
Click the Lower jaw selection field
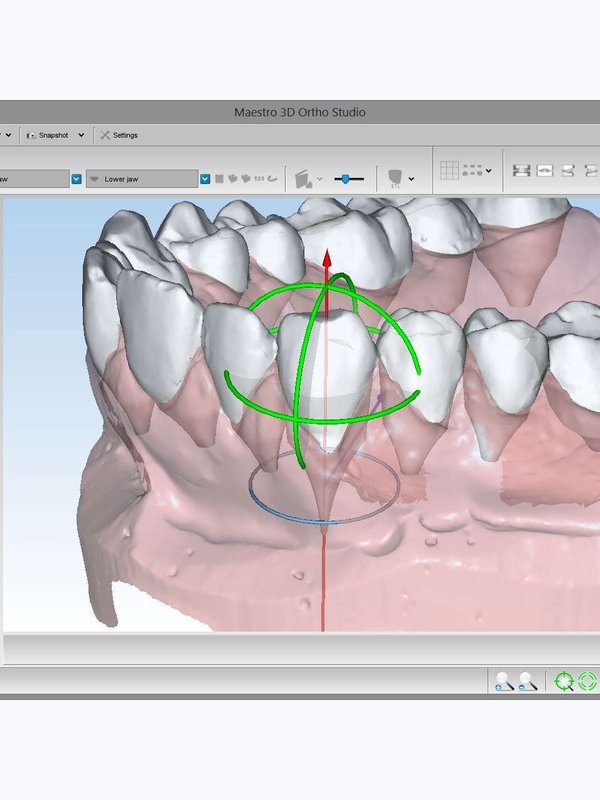pos(142,179)
